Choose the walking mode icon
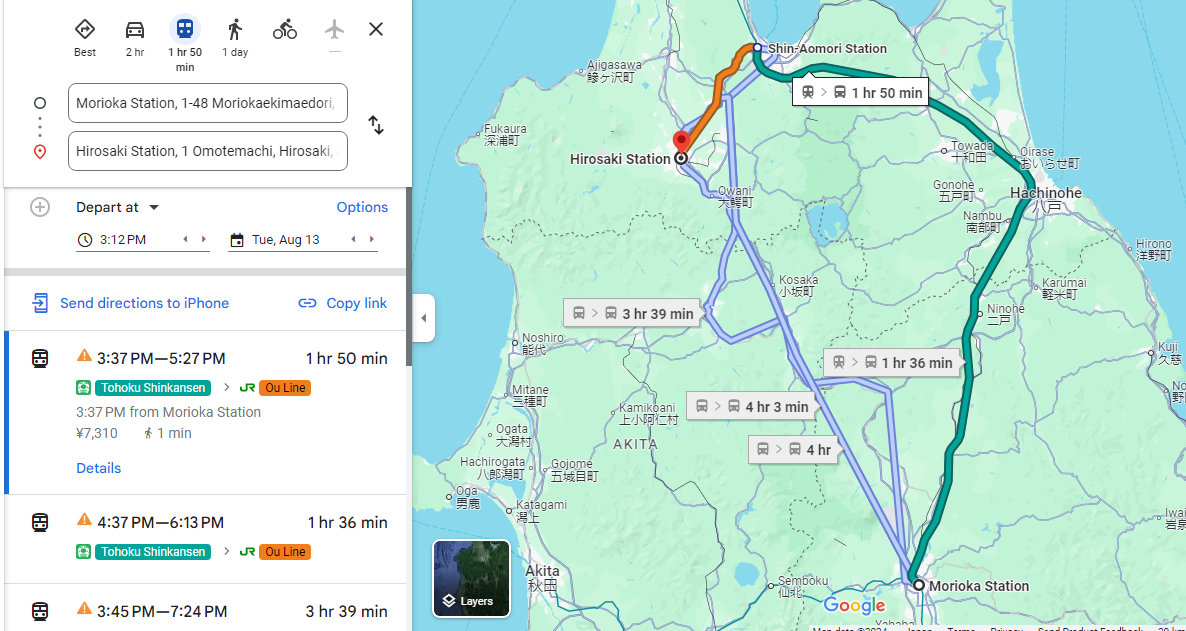The width and height of the screenshot is (1186, 631). pos(234,30)
